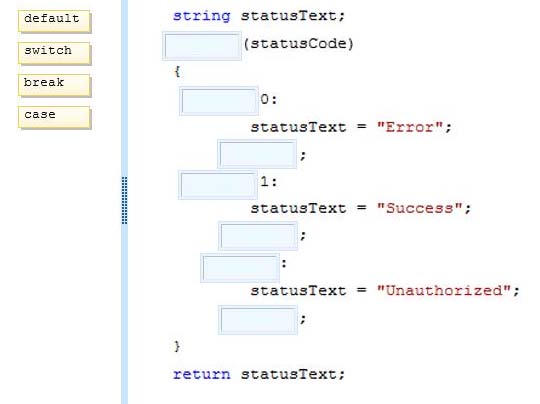Click the blank box before (statusCode)
540x404 pixels.
tap(202, 46)
